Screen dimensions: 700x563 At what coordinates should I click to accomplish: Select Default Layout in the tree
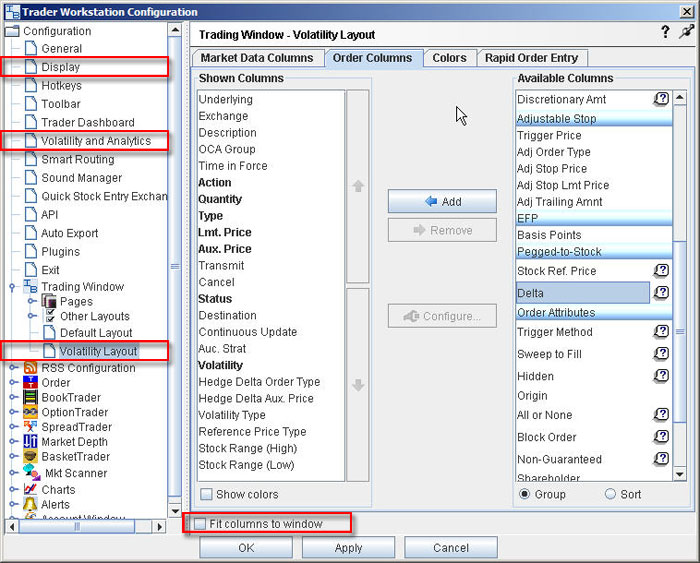pos(96,333)
